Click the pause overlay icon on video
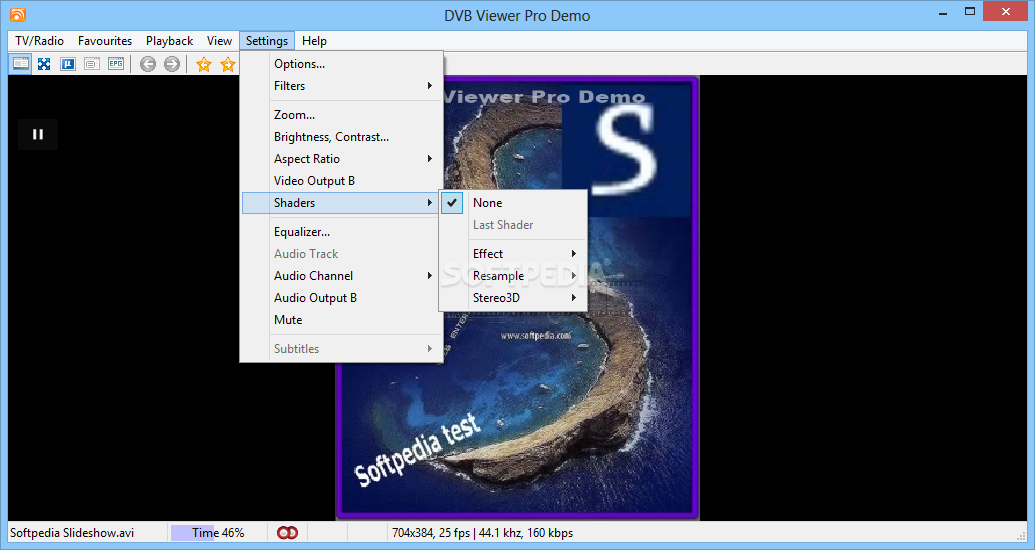This screenshot has height=550, width=1035. pos(38,134)
